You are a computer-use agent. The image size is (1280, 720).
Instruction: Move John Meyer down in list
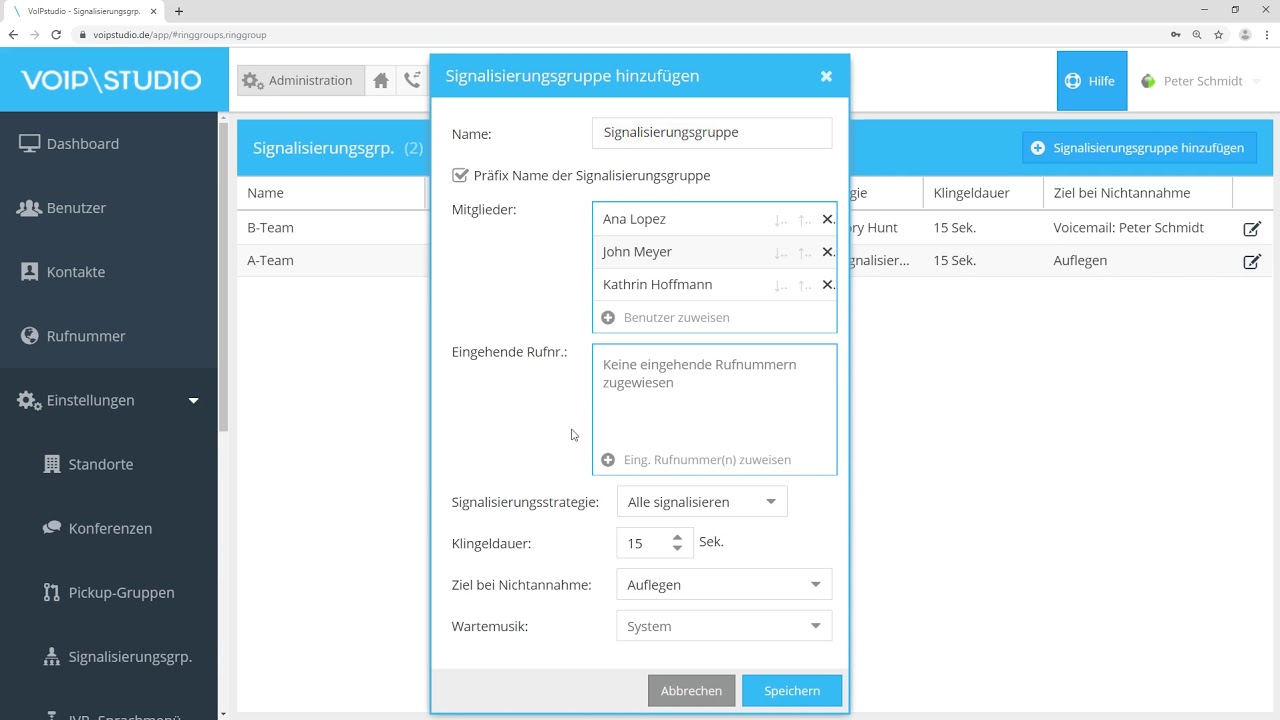point(781,253)
